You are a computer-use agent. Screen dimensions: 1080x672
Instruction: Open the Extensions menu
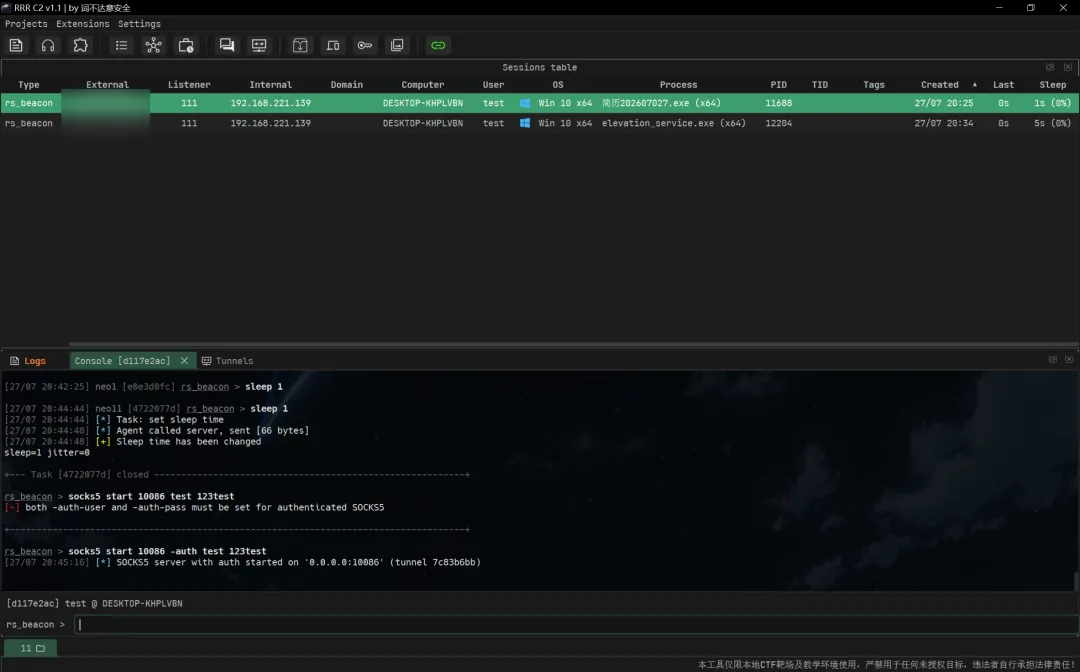83,23
